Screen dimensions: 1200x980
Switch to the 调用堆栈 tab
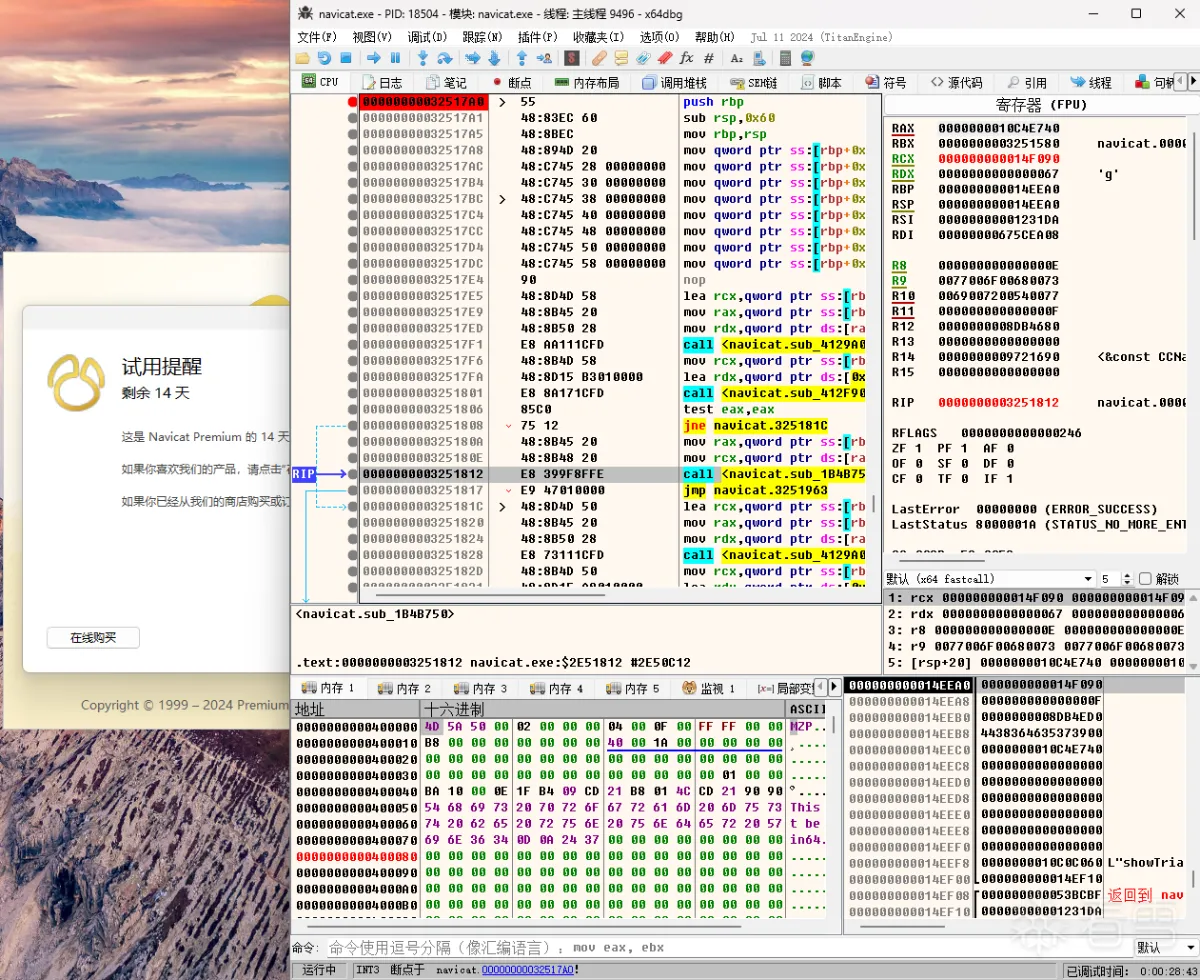pos(675,83)
